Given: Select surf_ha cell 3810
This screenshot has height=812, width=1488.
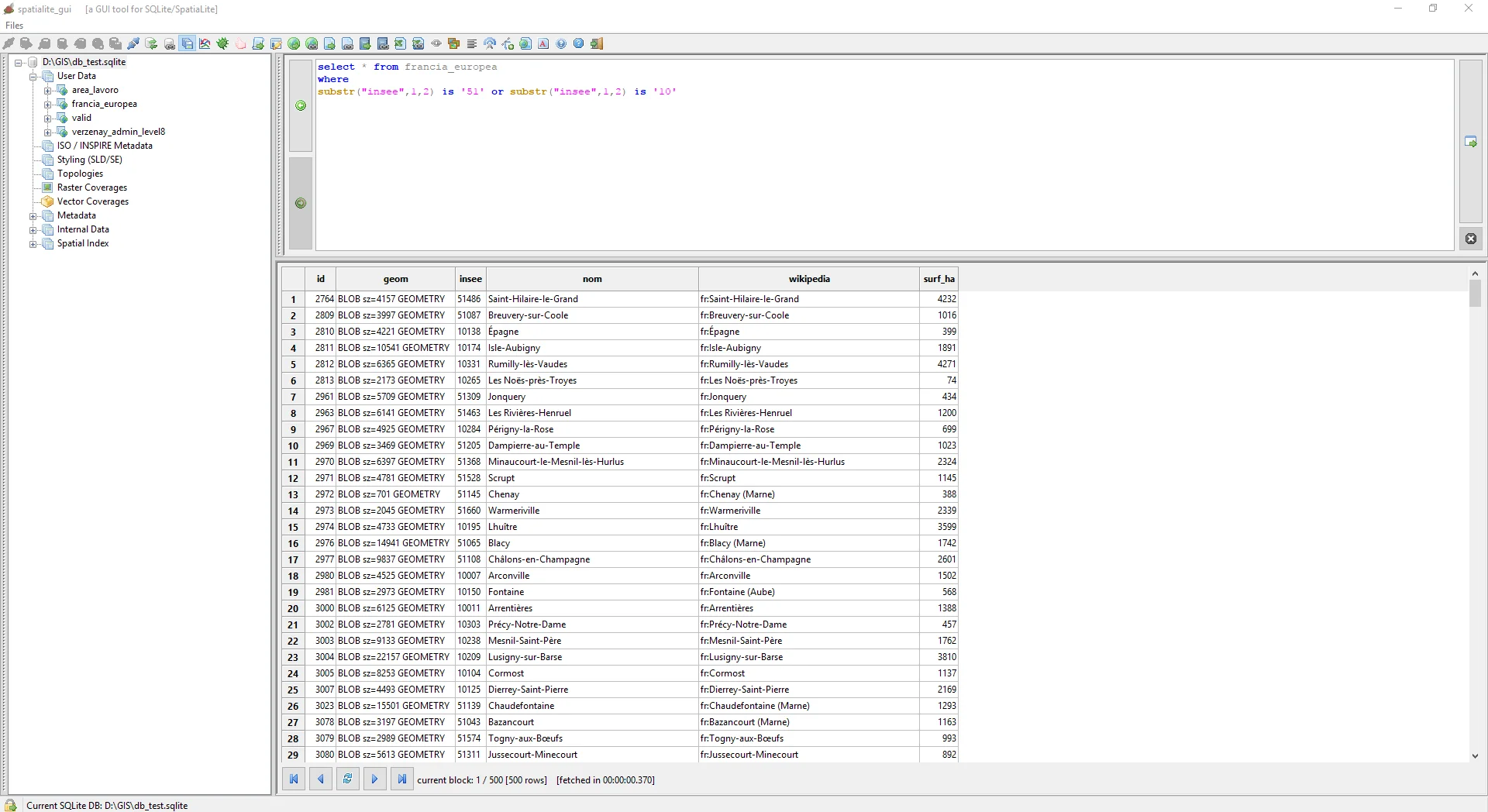Looking at the screenshot, I should [x=939, y=657].
